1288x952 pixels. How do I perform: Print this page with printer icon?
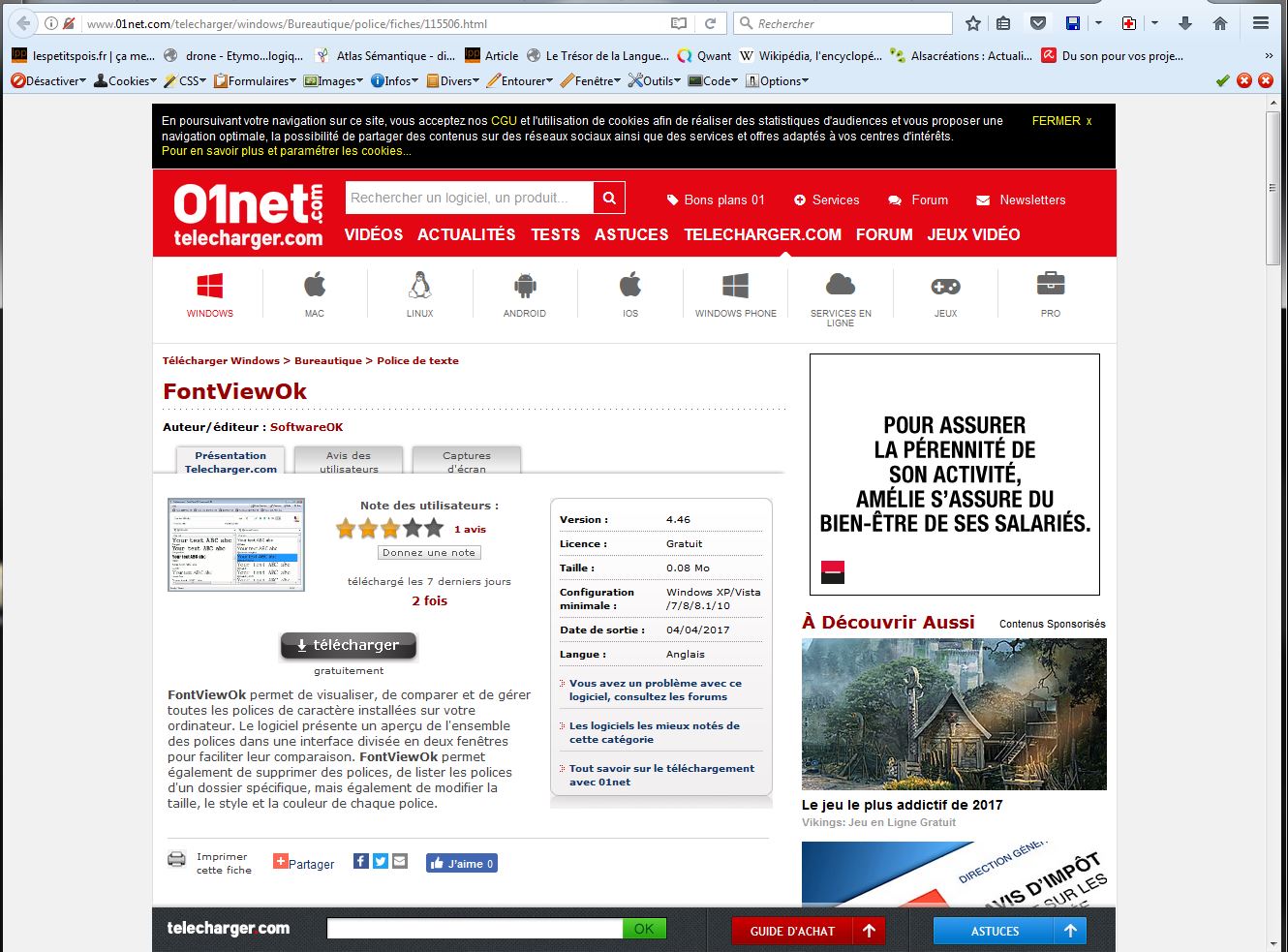177,859
